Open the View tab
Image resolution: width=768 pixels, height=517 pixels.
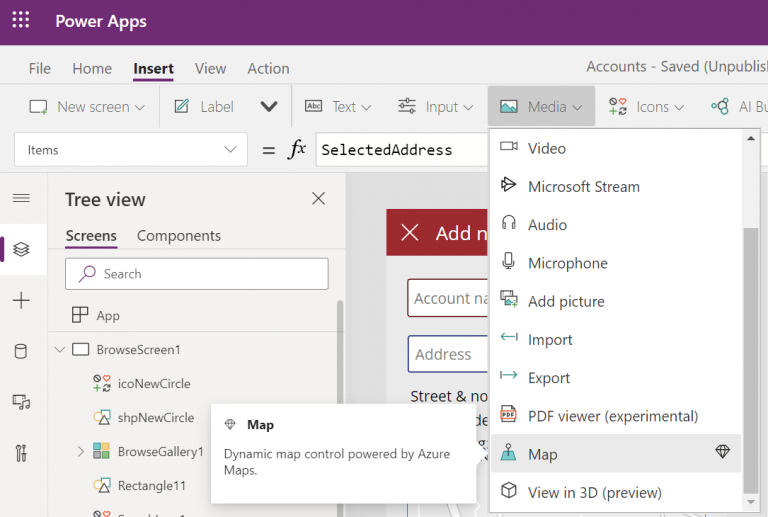[211, 69]
